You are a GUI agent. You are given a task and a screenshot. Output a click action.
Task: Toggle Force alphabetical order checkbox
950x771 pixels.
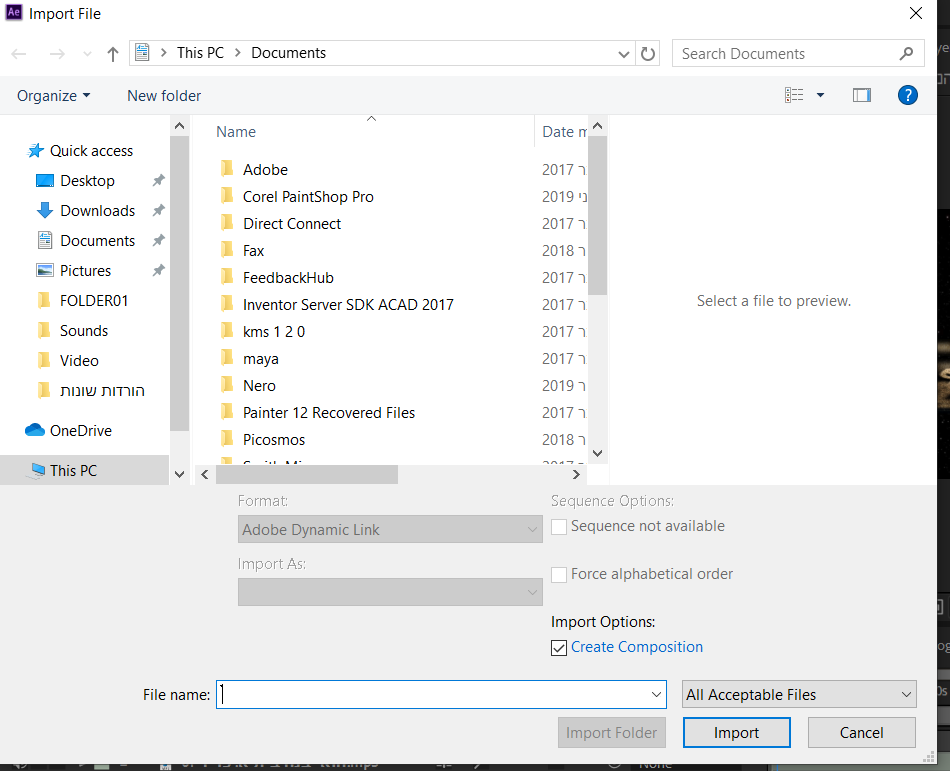pyautogui.click(x=559, y=575)
